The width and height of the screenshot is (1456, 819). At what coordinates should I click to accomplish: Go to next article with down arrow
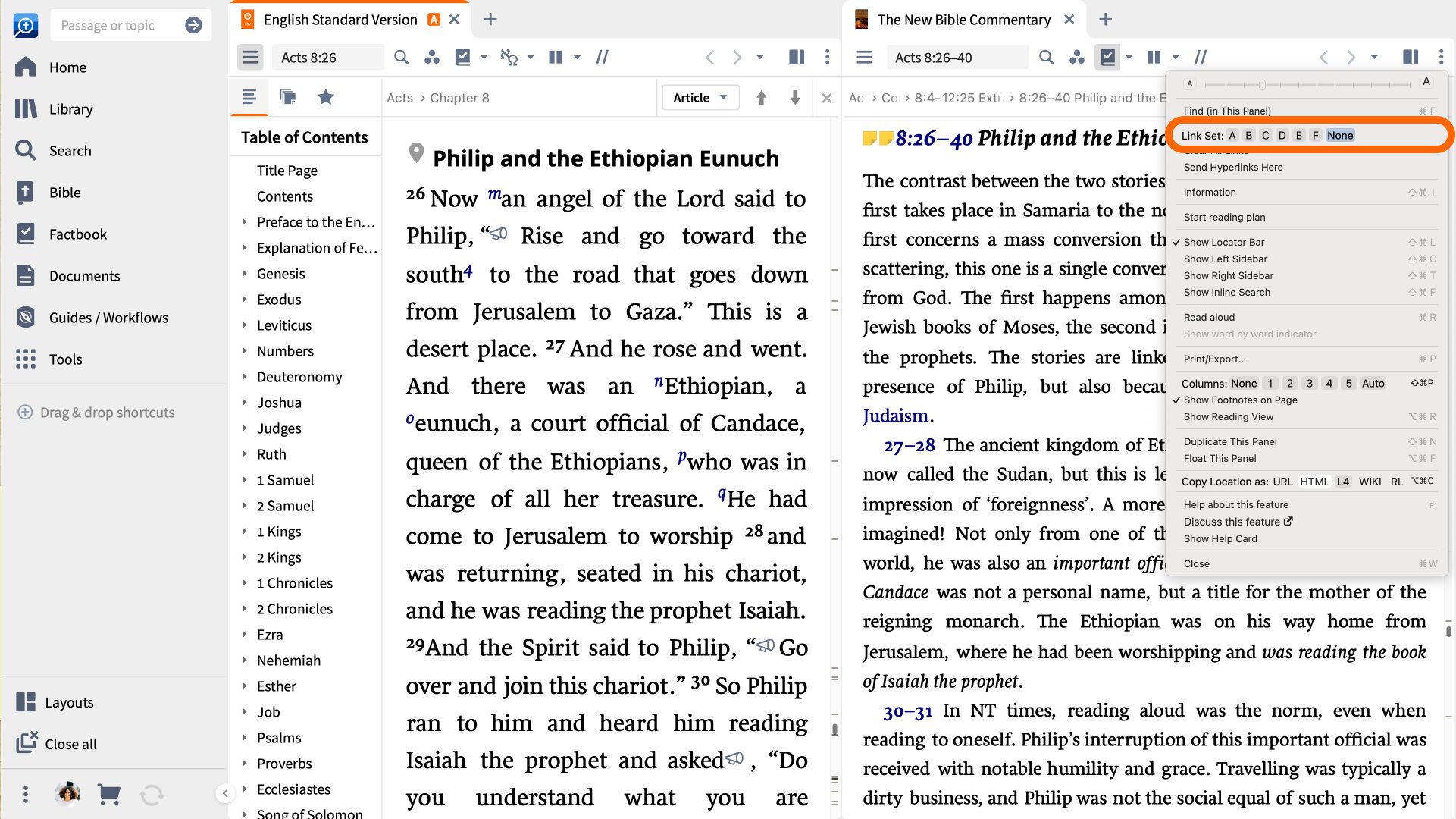(x=795, y=97)
